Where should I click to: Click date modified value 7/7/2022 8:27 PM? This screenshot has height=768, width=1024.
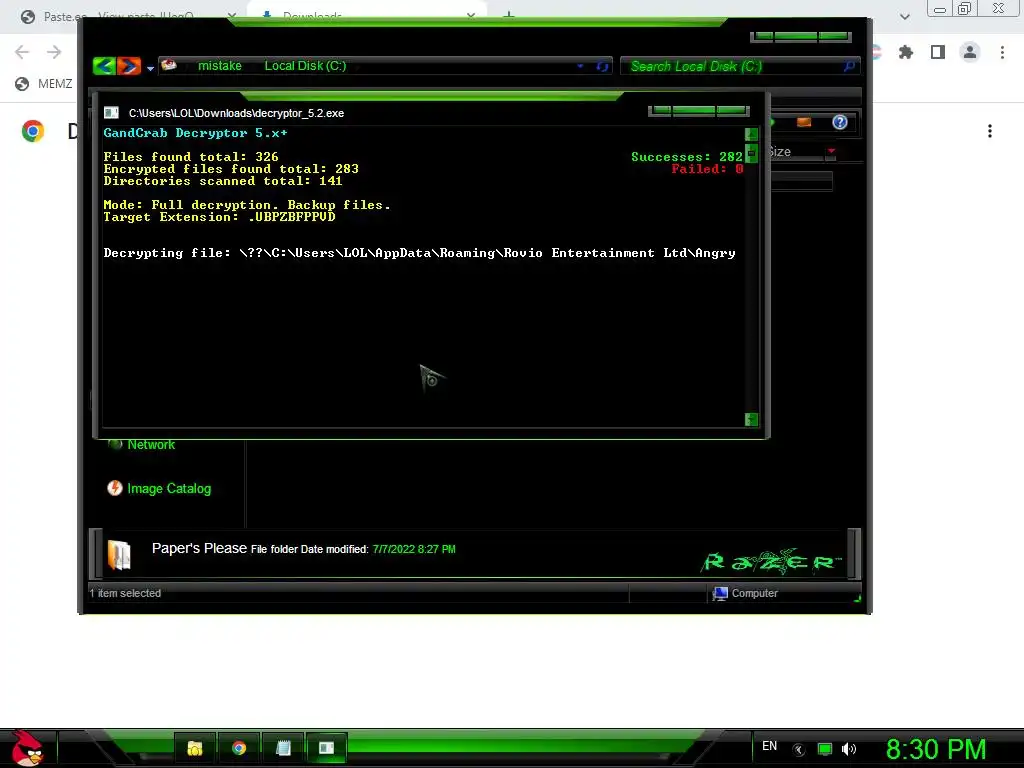(x=414, y=549)
